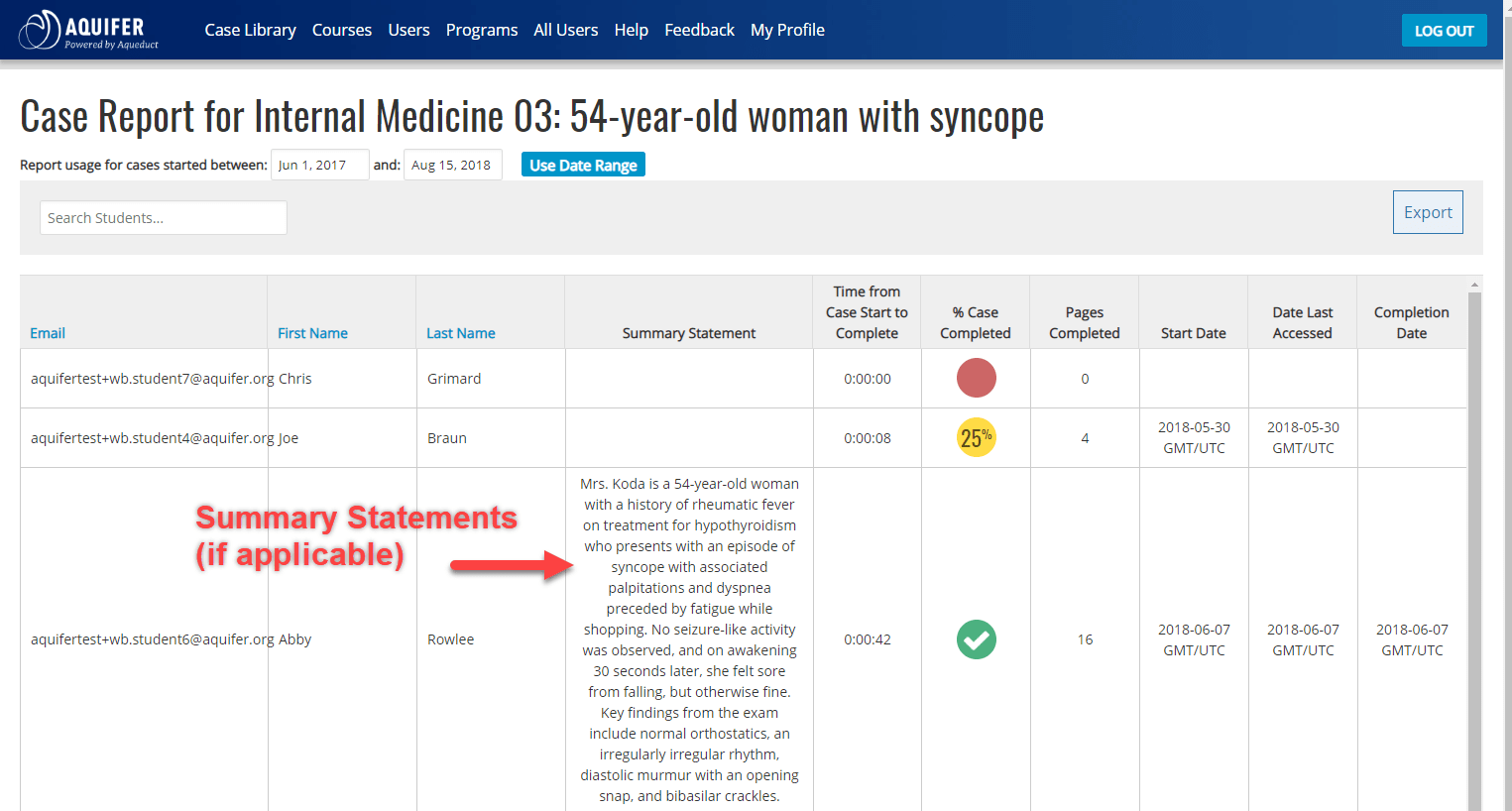Click the last name Rowlee
Viewport: 1512px width, 811px height.
tap(451, 639)
